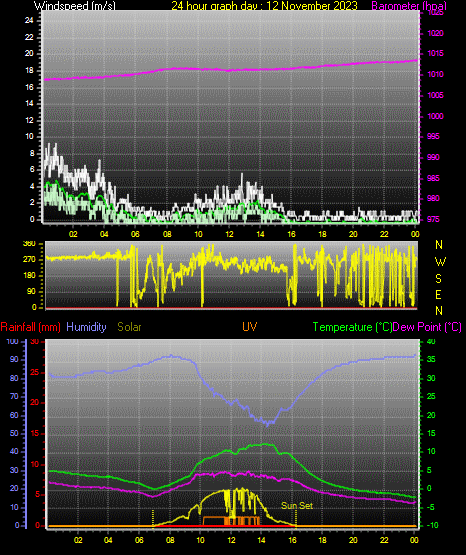Click the E compass letter
This screenshot has height=555, width=466.
pyautogui.click(x=438, y=294)
